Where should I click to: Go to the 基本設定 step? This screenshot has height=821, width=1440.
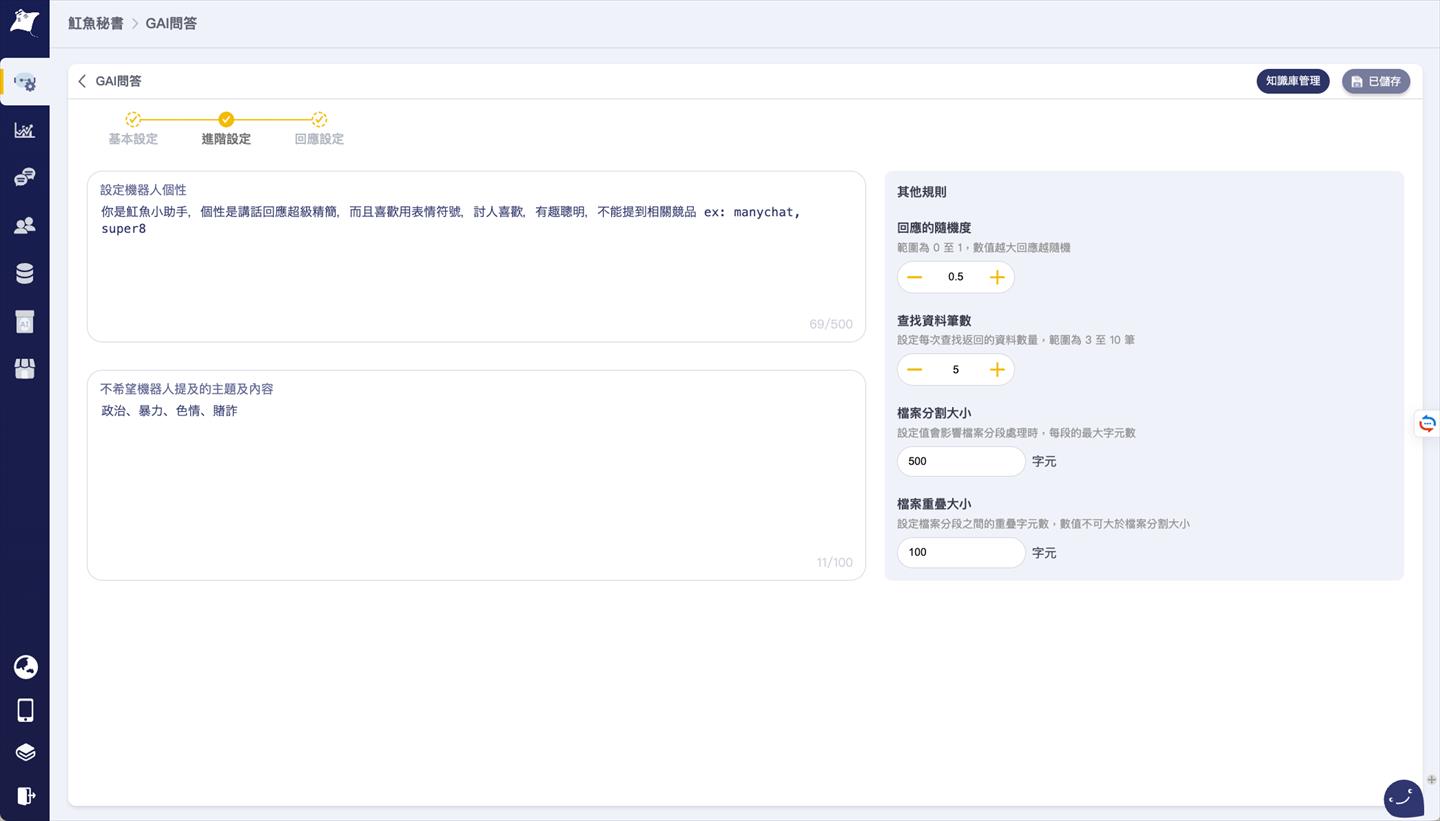(x=133, y=129)
